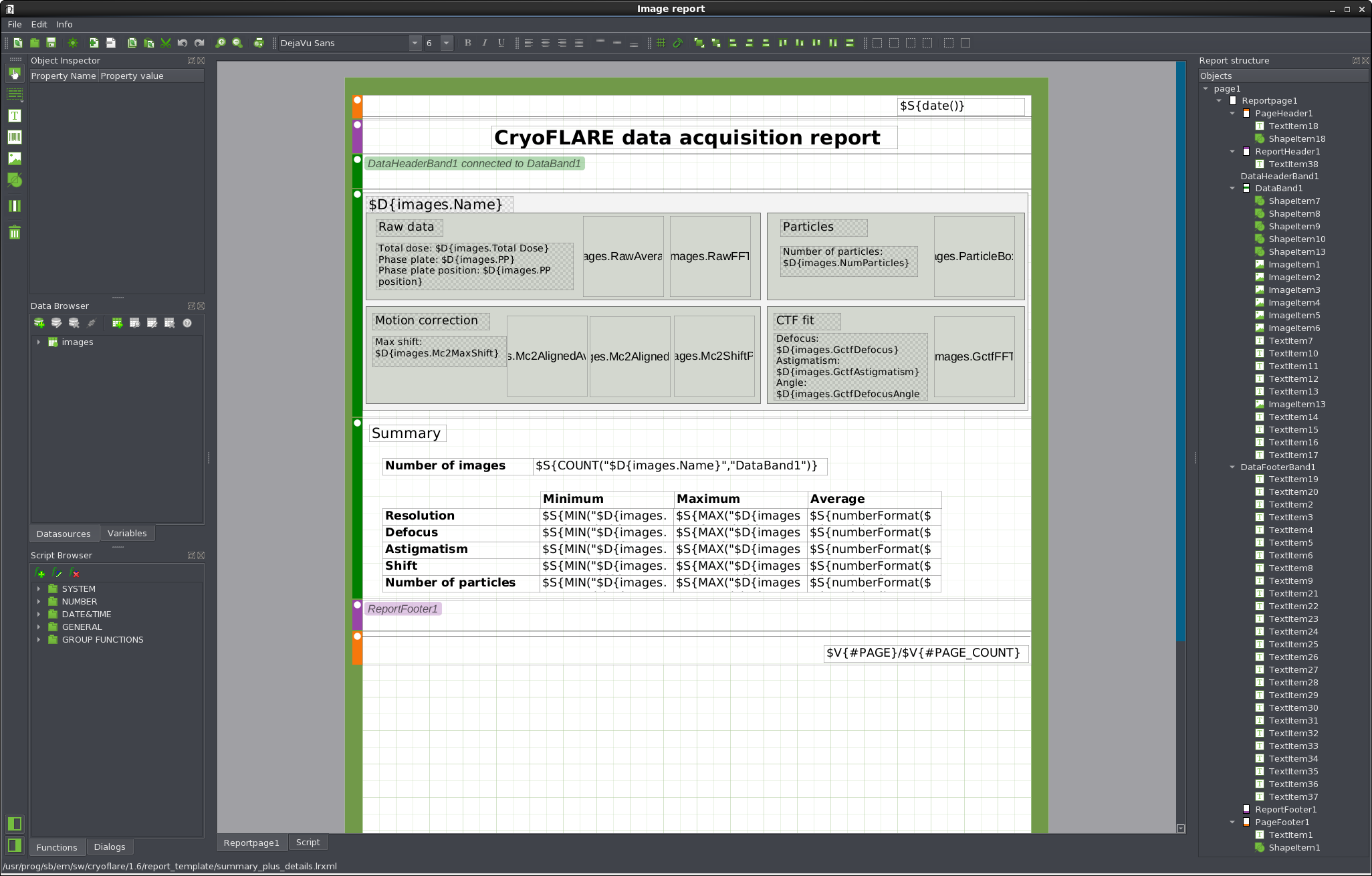1372x876 pixels.
Task: Toggle the grid display button
Action: point(661,43)
